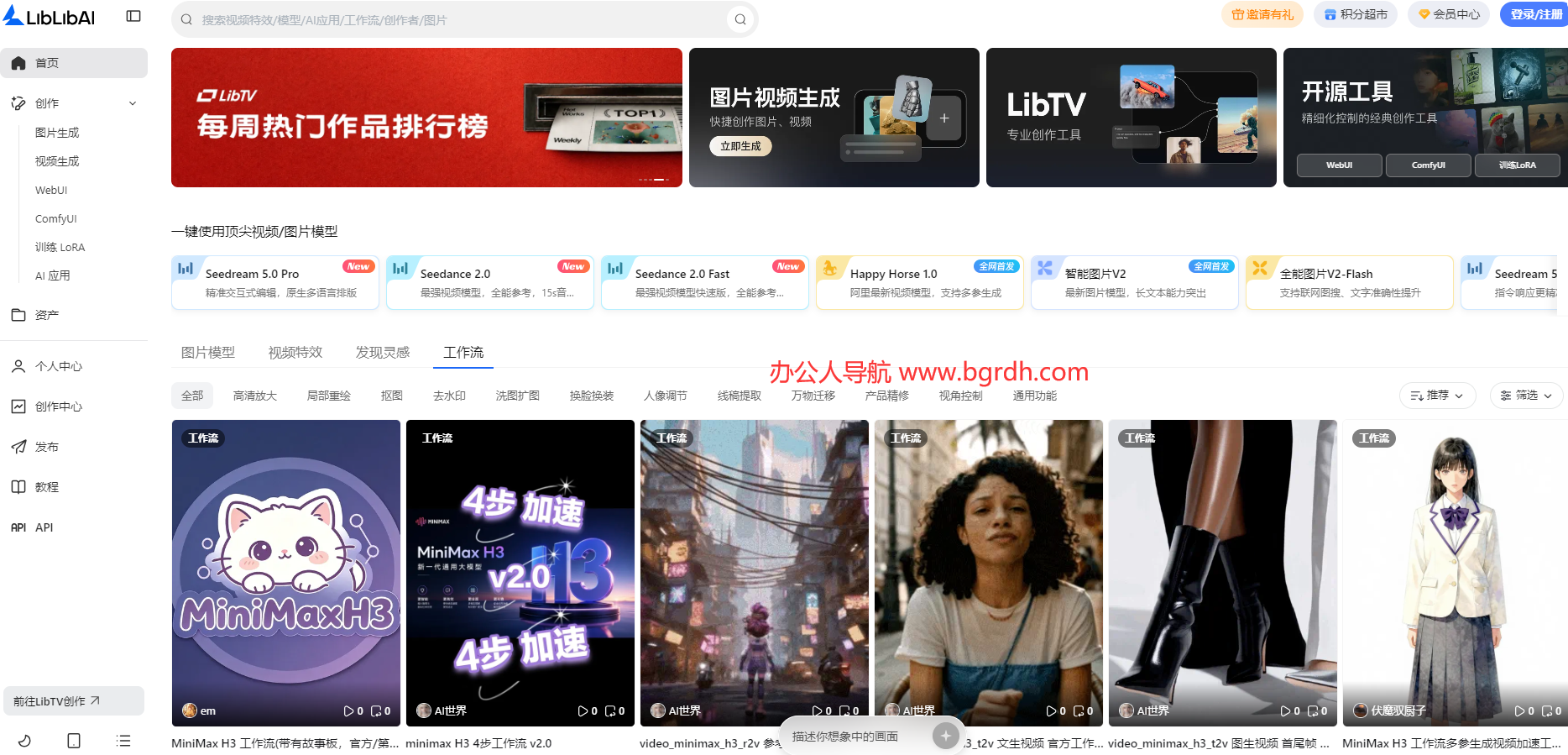Open the home icon in sidebar

click(x=18, y=63)
